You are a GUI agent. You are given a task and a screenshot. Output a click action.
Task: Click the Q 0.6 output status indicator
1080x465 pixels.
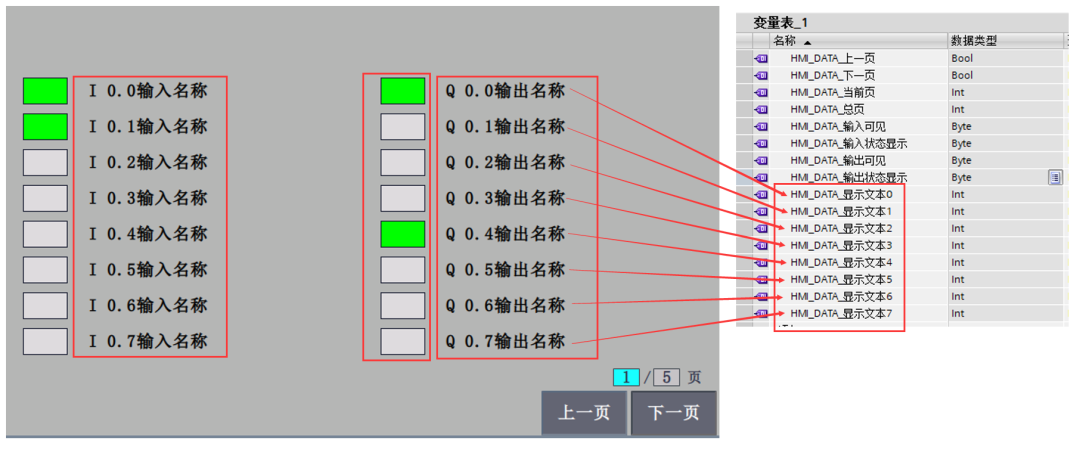[403, 306]
